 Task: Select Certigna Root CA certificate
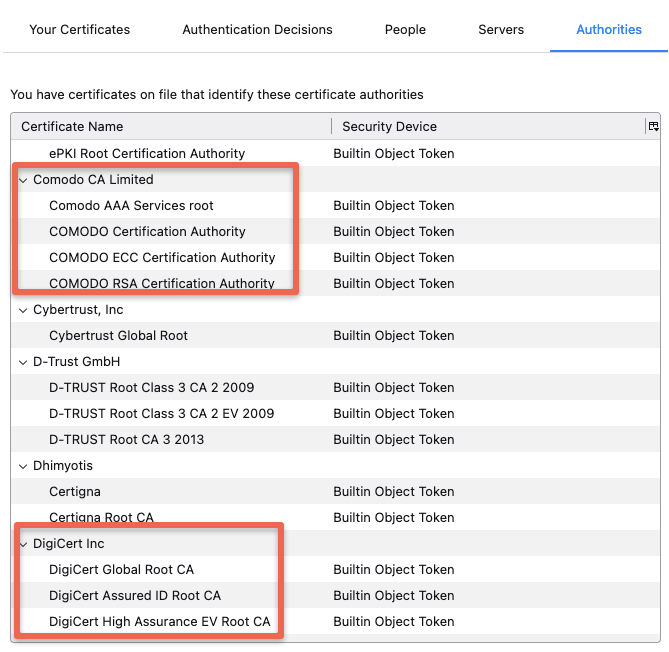335,518
